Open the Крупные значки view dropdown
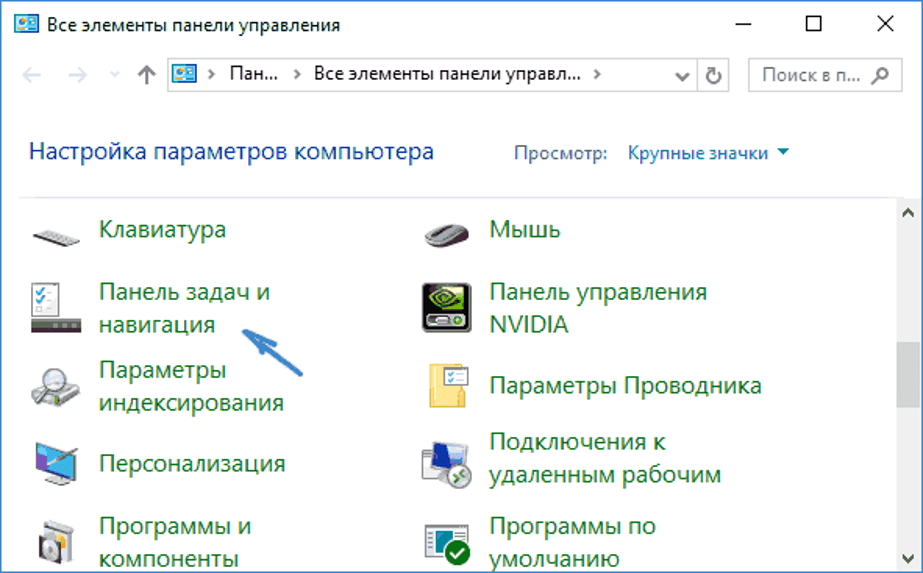 [x=708, y=153]
